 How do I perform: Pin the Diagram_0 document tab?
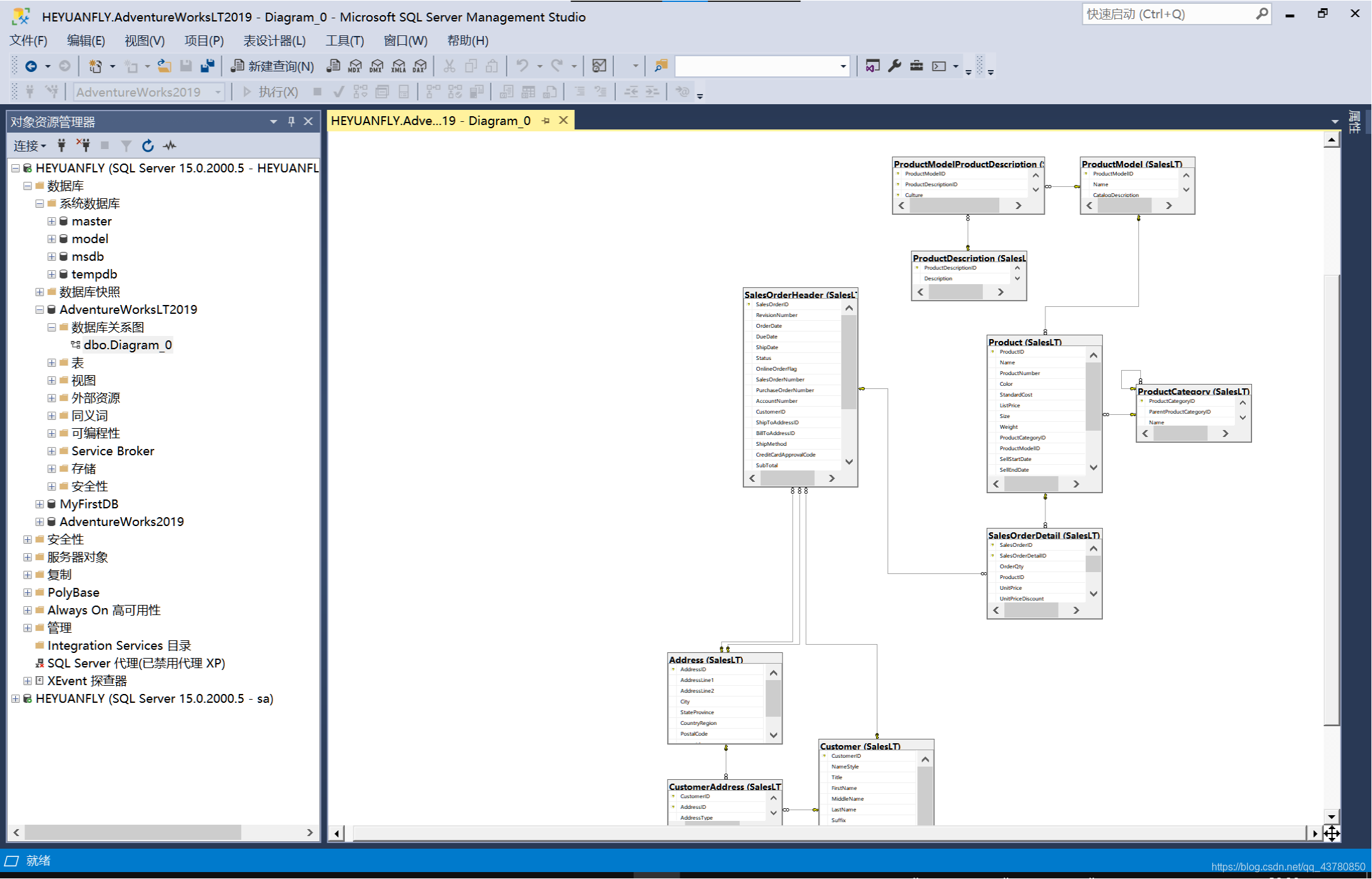(x=546, y=121)
